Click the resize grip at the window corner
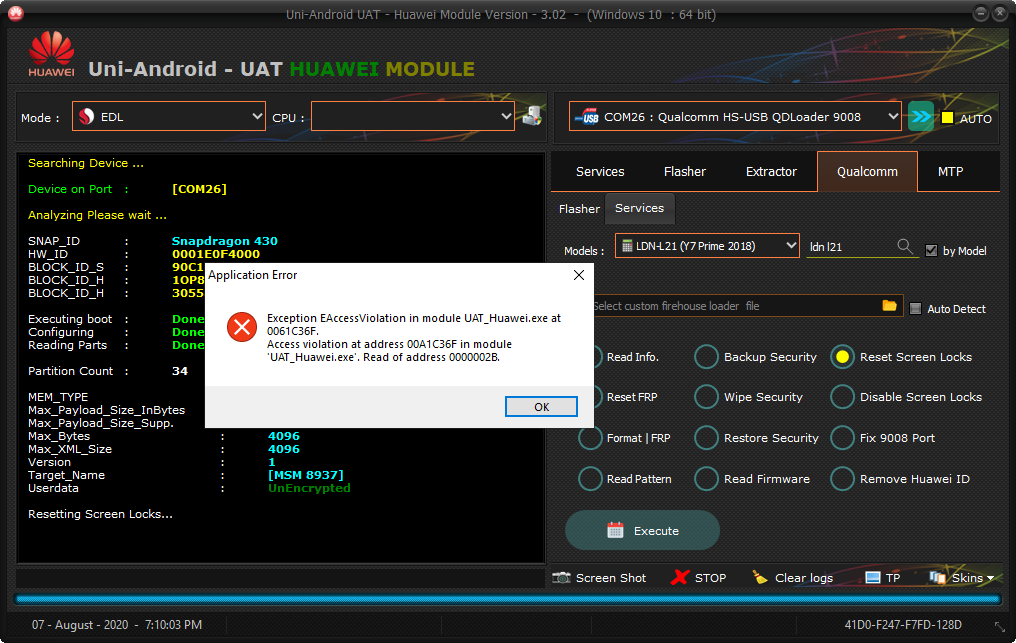 [1000, 627]
